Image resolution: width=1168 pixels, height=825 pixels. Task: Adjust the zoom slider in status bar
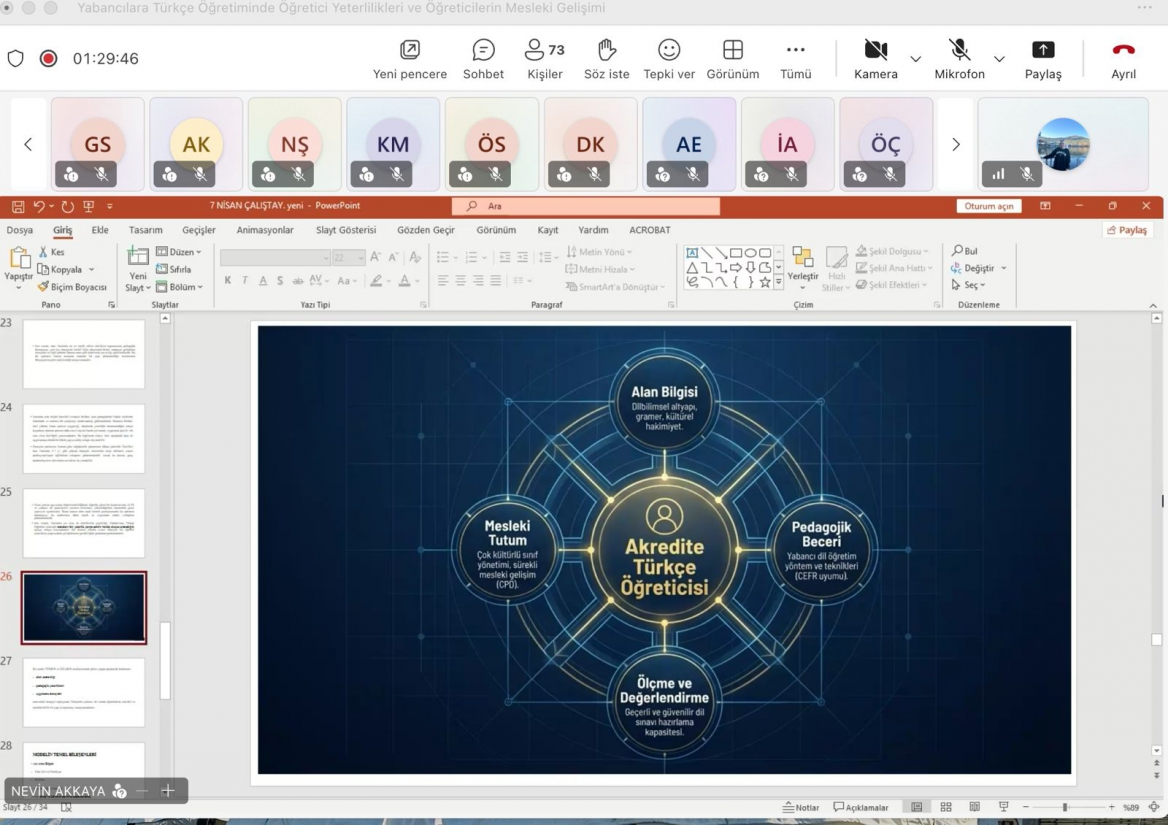click(1065, 807)
